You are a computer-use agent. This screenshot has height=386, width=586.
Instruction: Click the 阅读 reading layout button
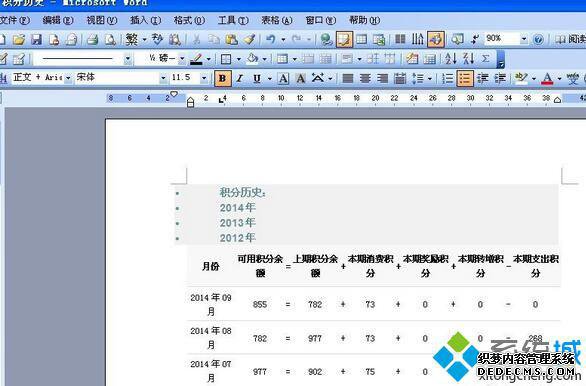570,39
